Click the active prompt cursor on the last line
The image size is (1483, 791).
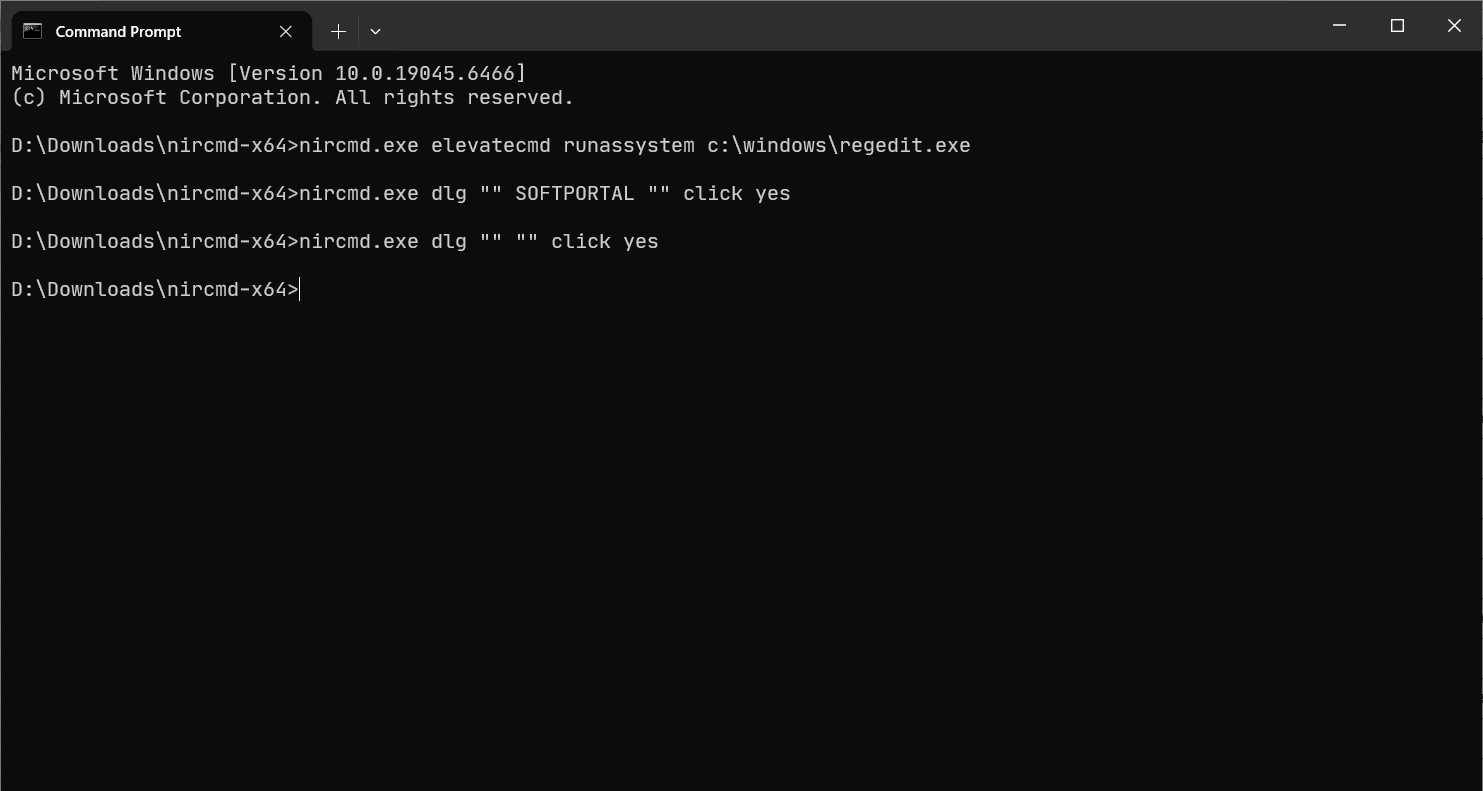[299, 290]
